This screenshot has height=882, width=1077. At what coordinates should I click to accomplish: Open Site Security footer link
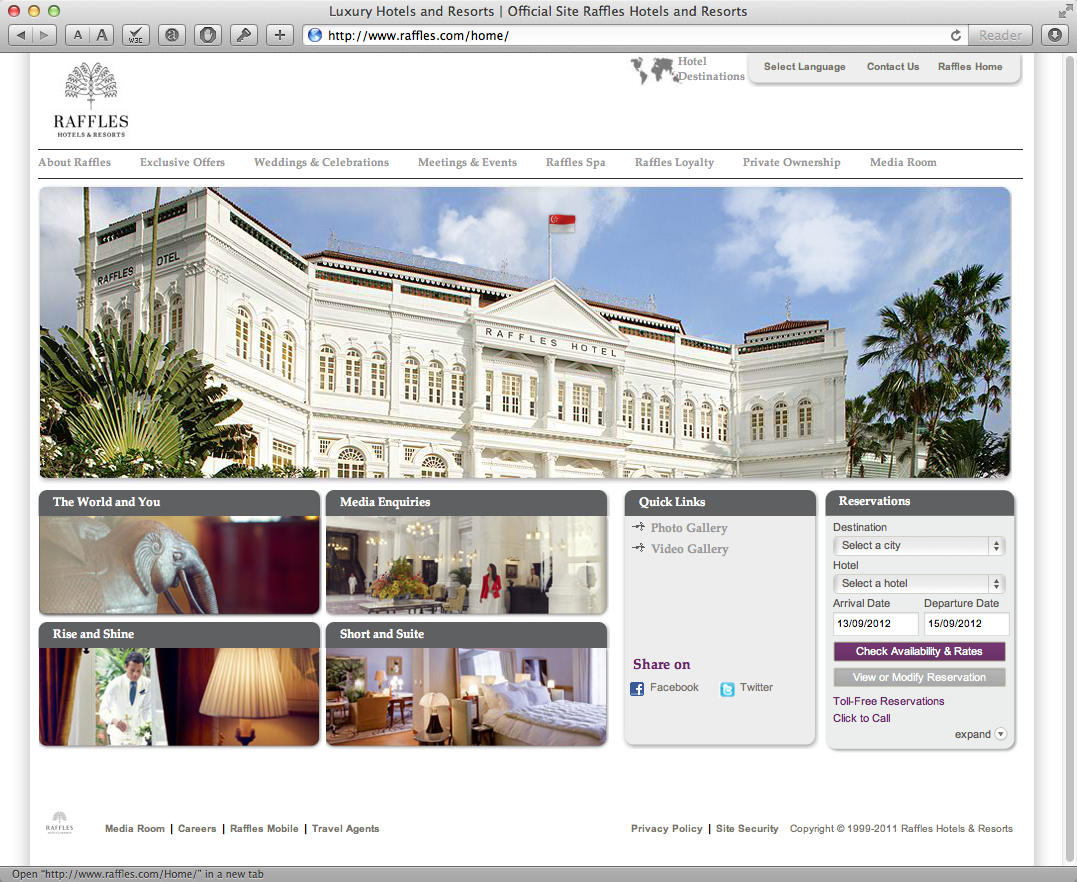pyautogui.click(x=747, y=828)
